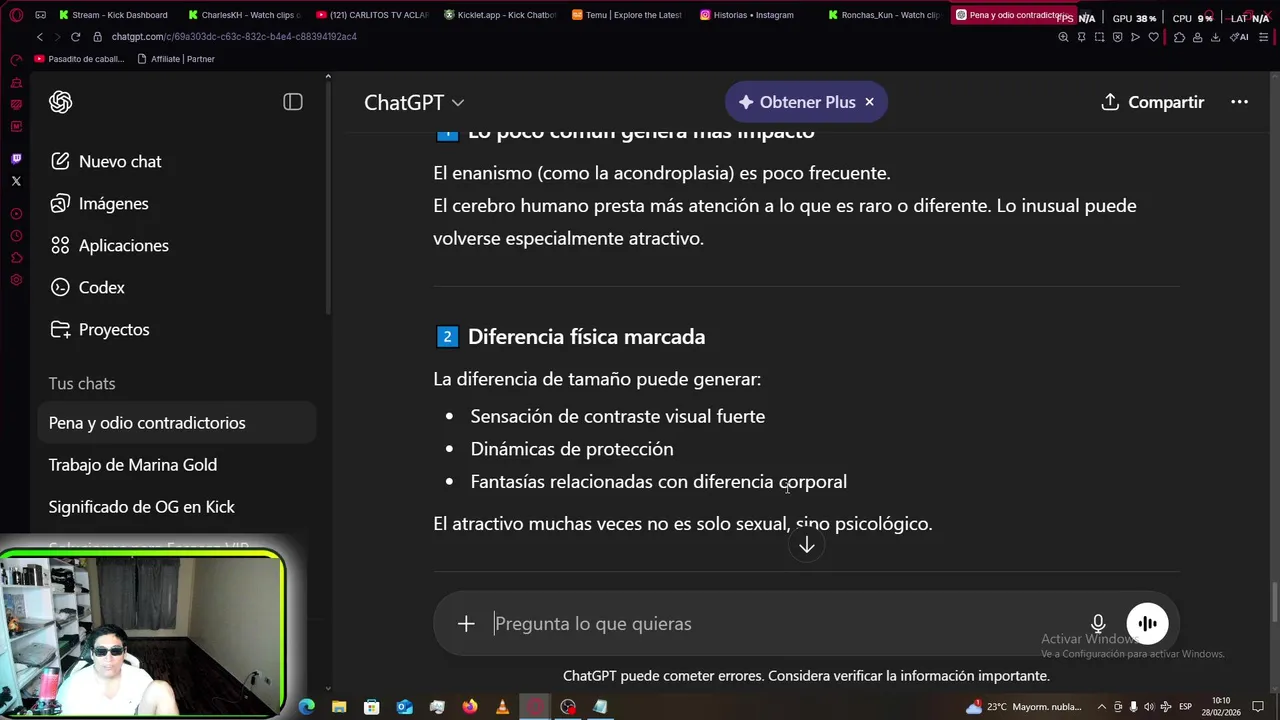Click the plus attach button in composer
This screenshot has height=720, width=1280.
coord(466,624)
